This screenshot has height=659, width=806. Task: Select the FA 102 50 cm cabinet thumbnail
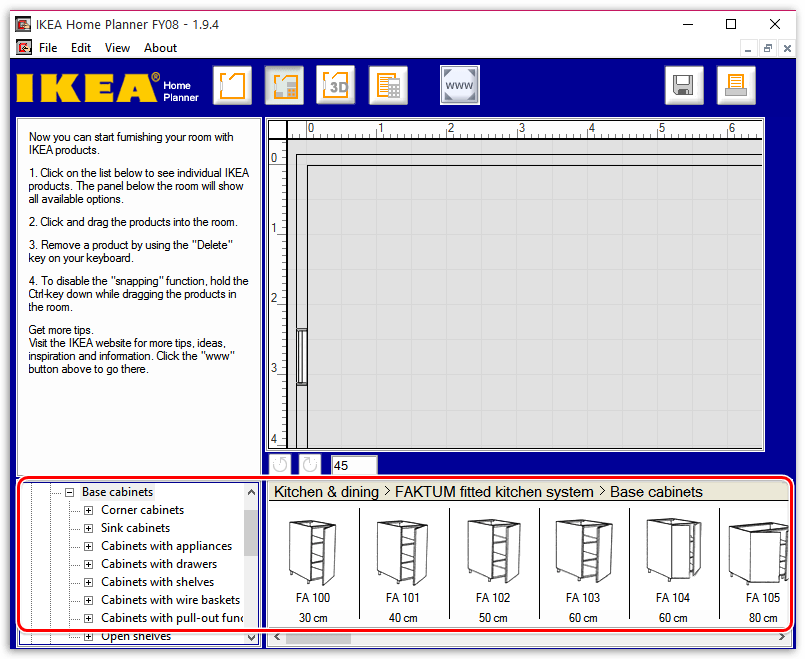click(x=494, y=551)
